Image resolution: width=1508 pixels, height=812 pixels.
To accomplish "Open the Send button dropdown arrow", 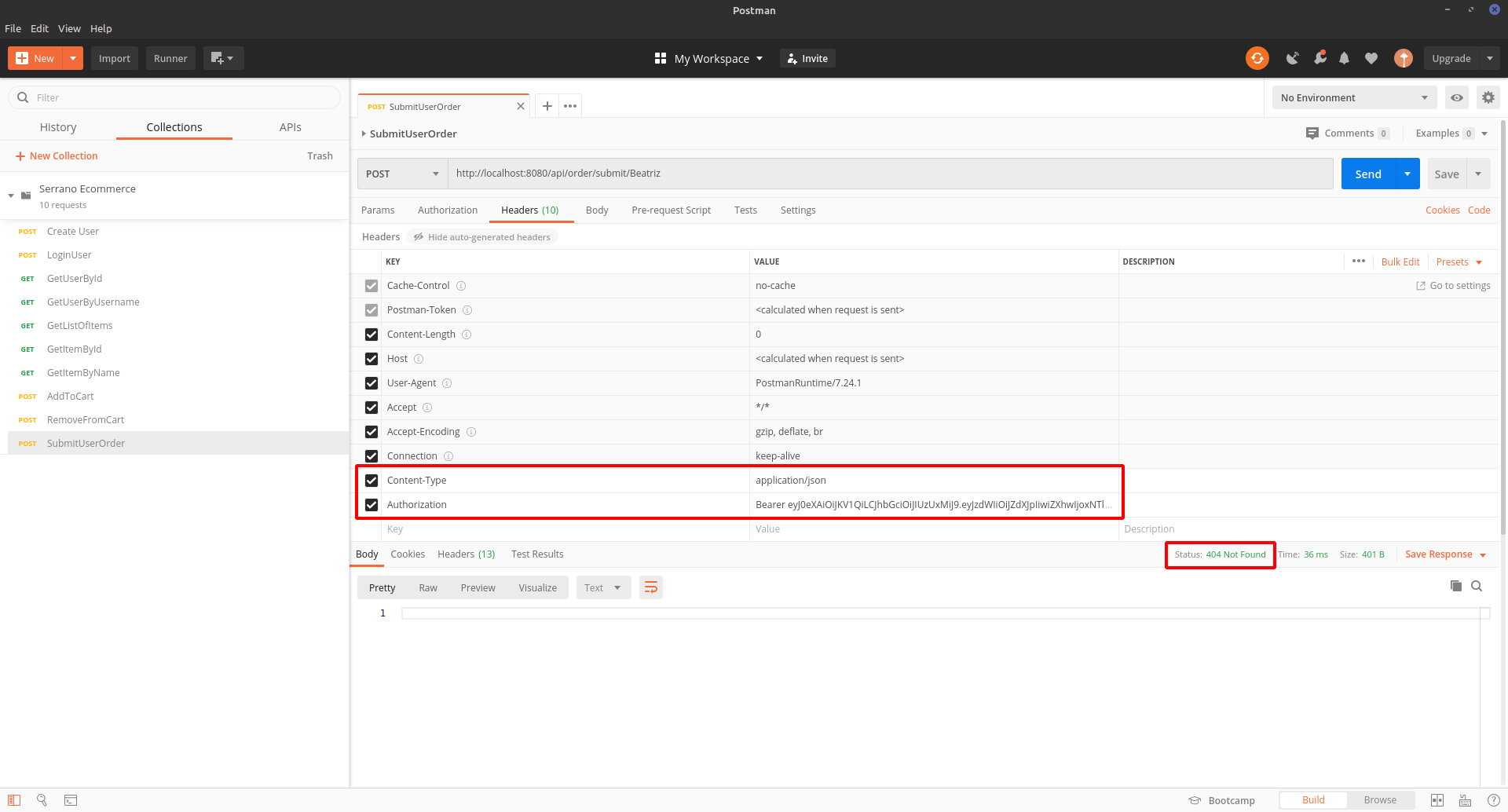I will click(1407, 174).
